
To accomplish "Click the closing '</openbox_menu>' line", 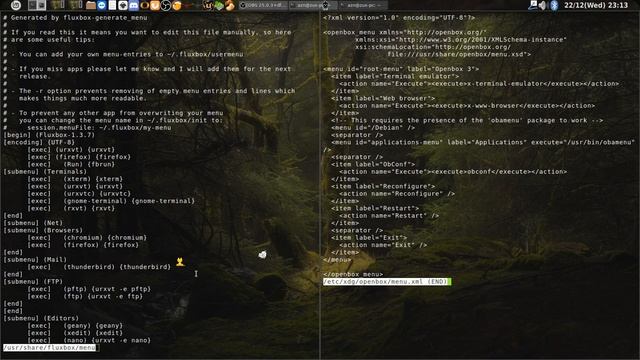I will (353, 275).
